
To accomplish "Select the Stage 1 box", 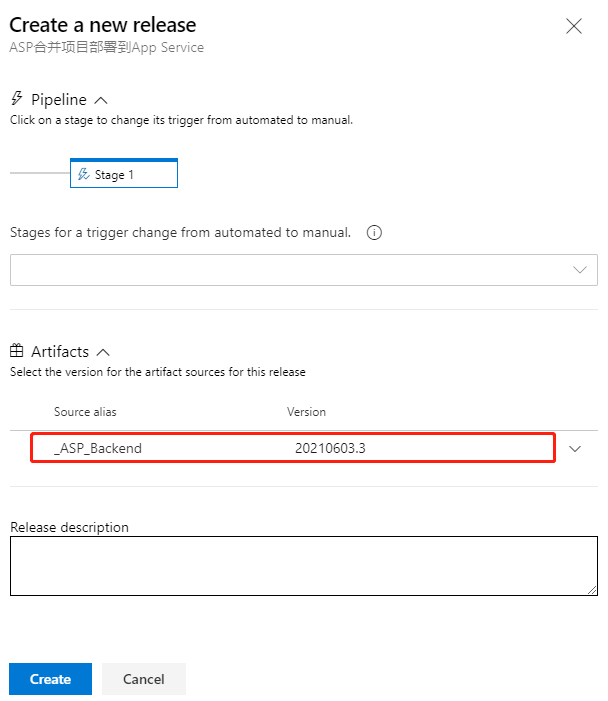I will pyautogui.click(x=124, y=173).
